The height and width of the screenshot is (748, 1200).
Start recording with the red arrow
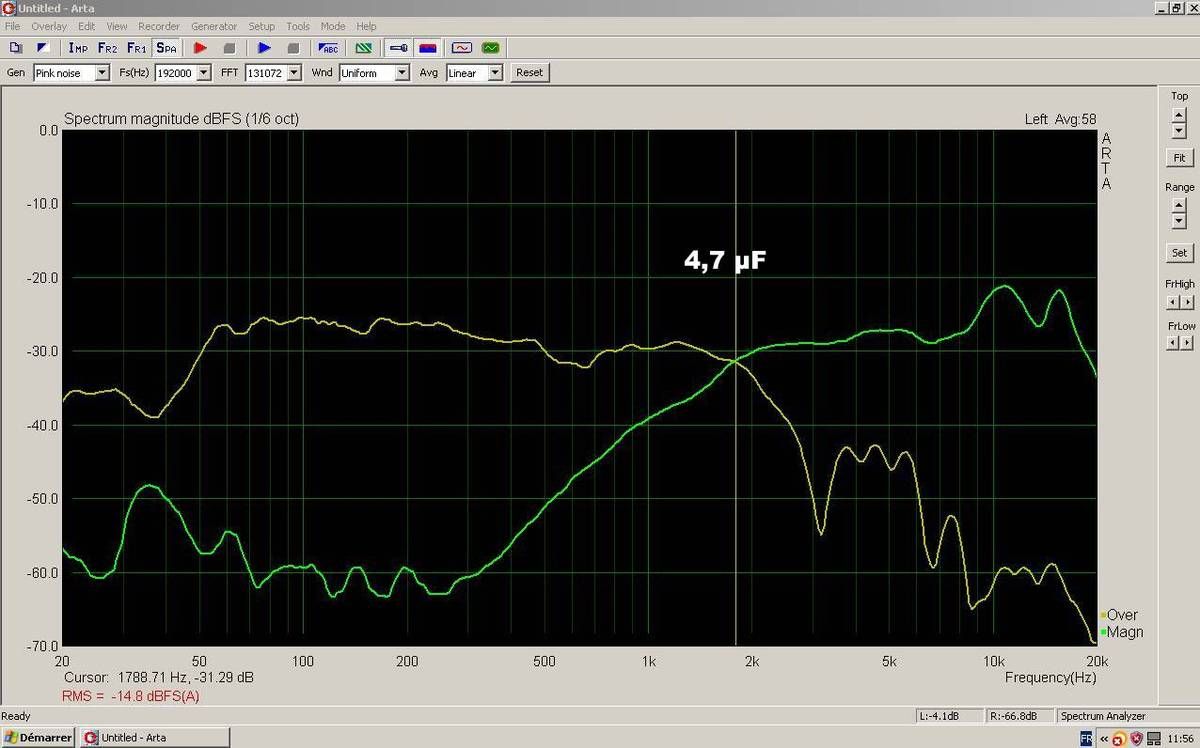[200, 47]
